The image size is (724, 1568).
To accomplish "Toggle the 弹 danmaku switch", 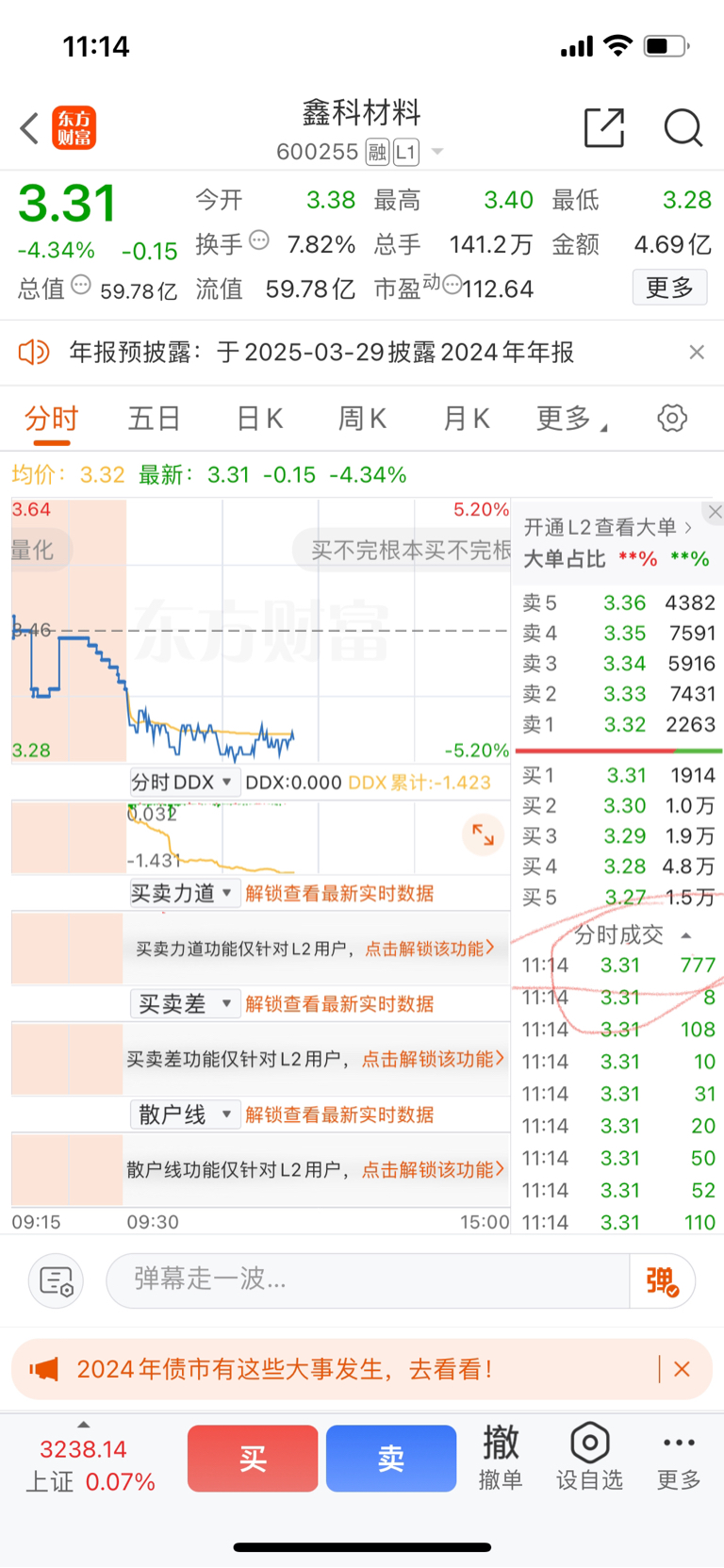I will [x=662, y=1280].
